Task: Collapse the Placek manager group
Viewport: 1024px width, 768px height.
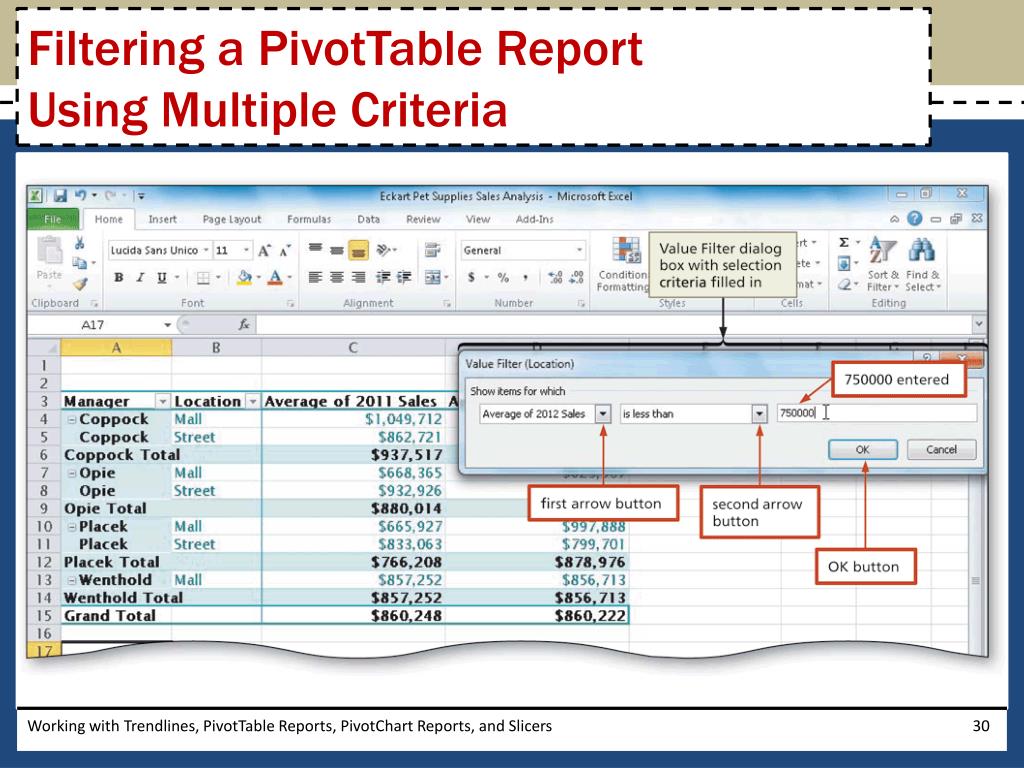Action: (x=72, y=527)
